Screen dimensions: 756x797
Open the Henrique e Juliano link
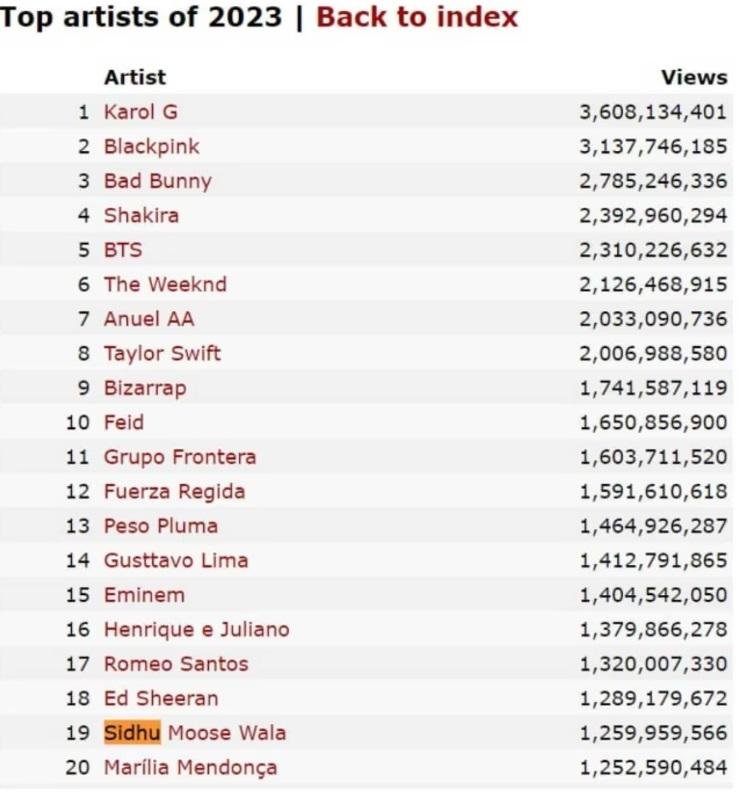197,629
